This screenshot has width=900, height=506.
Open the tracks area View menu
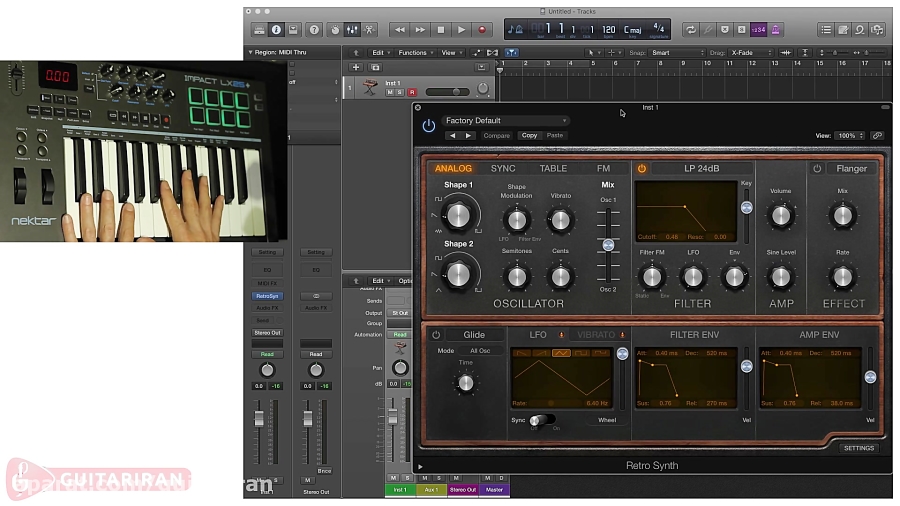click(451, 53)
